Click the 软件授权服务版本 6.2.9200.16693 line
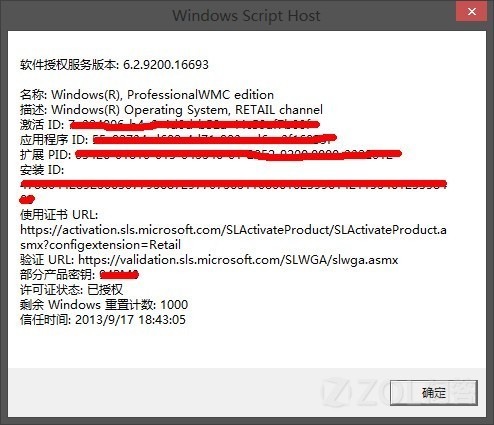494x425 pixels. tap(114, 64)
